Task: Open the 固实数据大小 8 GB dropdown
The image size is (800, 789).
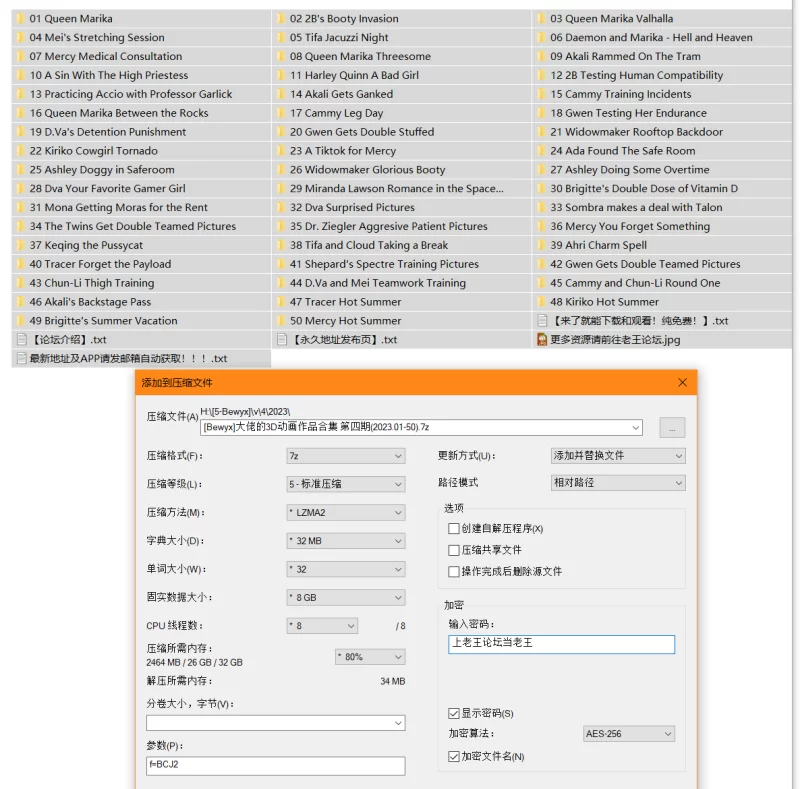Action: tap(346, 598)
